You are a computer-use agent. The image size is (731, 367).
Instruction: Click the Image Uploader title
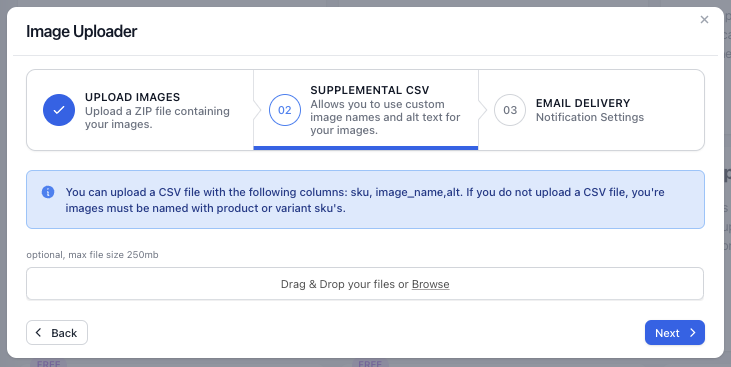coord(82,31)
